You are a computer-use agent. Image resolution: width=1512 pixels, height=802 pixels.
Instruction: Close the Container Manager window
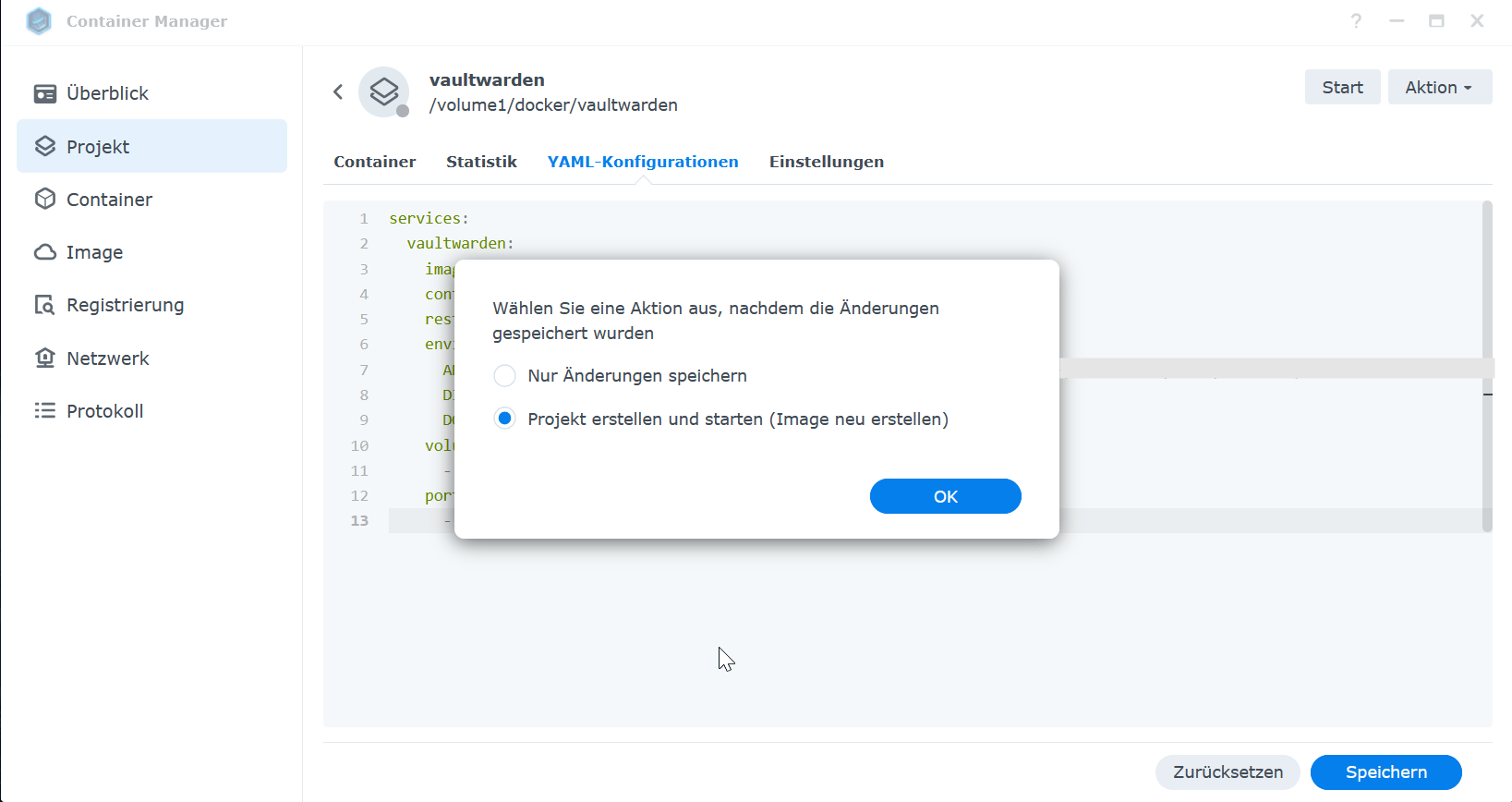[x=1477, y=20]
